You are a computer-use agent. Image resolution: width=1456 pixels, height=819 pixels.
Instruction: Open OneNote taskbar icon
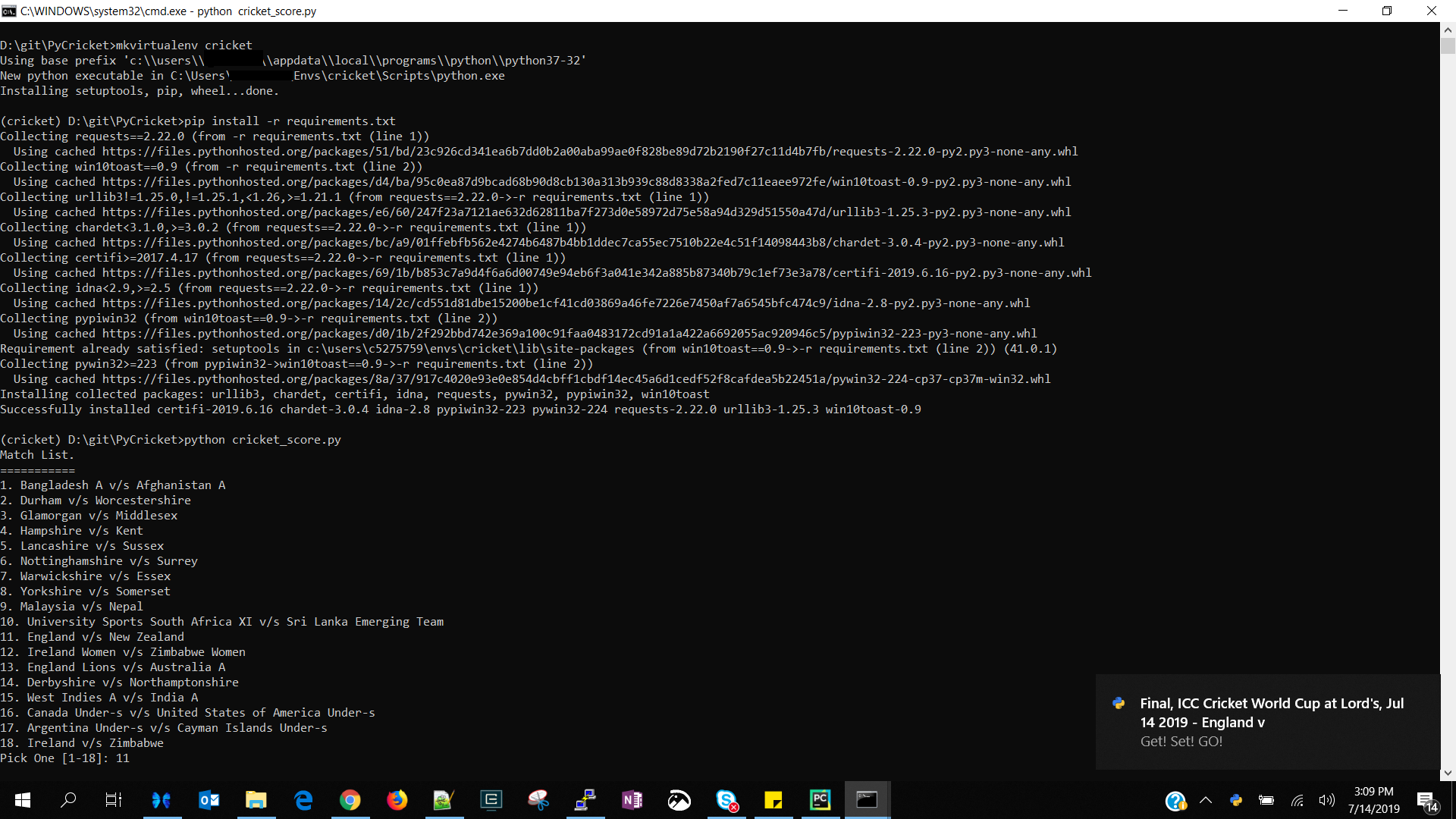tap(632, 800)
